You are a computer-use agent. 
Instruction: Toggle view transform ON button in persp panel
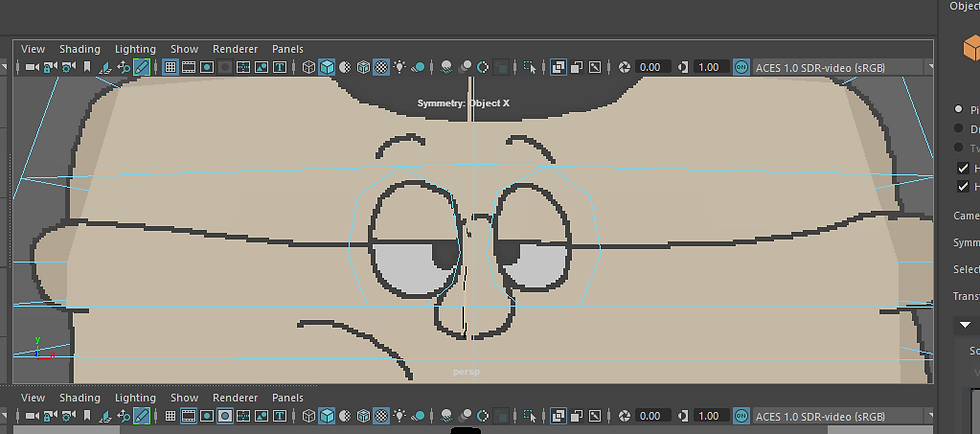tap(741, 67)
